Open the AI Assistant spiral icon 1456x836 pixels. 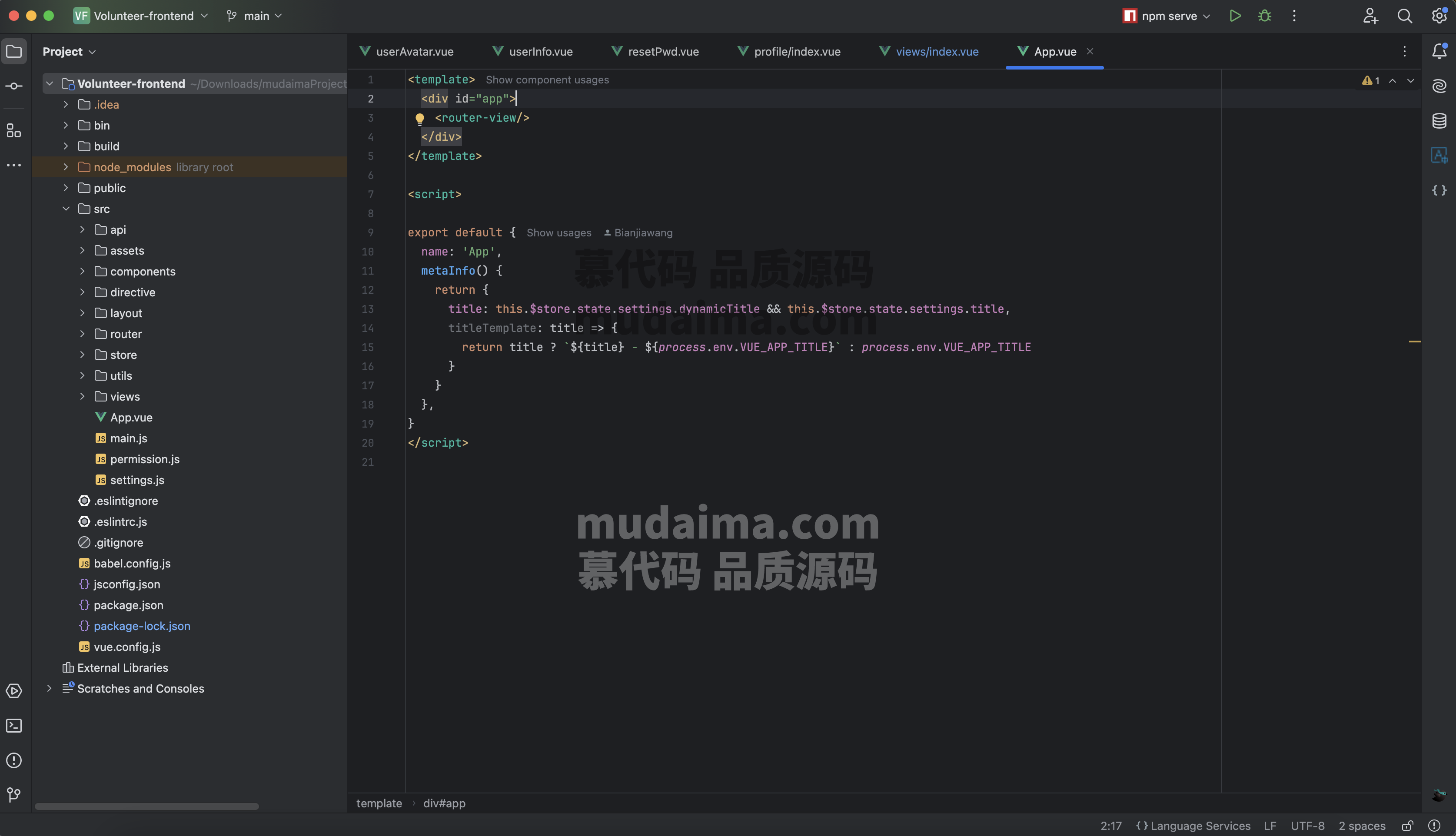(x=1439, y=86)
